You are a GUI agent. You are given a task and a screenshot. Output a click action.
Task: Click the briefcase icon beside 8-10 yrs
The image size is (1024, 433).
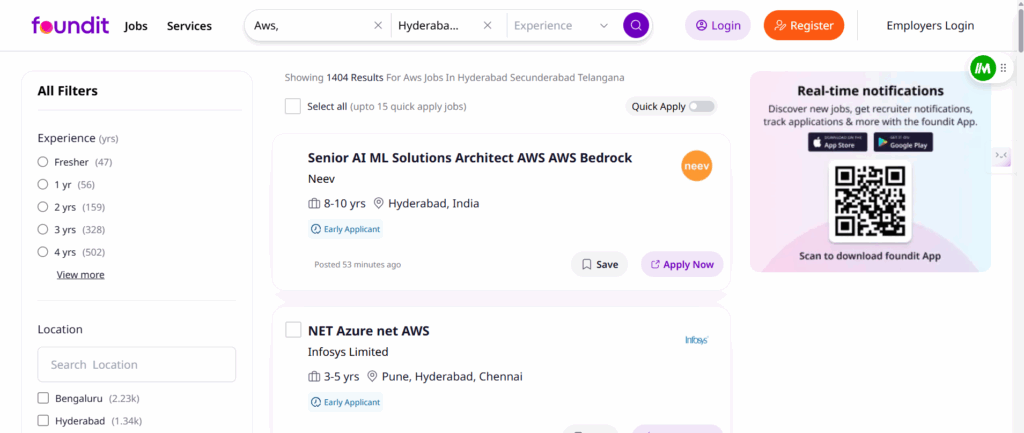pos(314,204)
